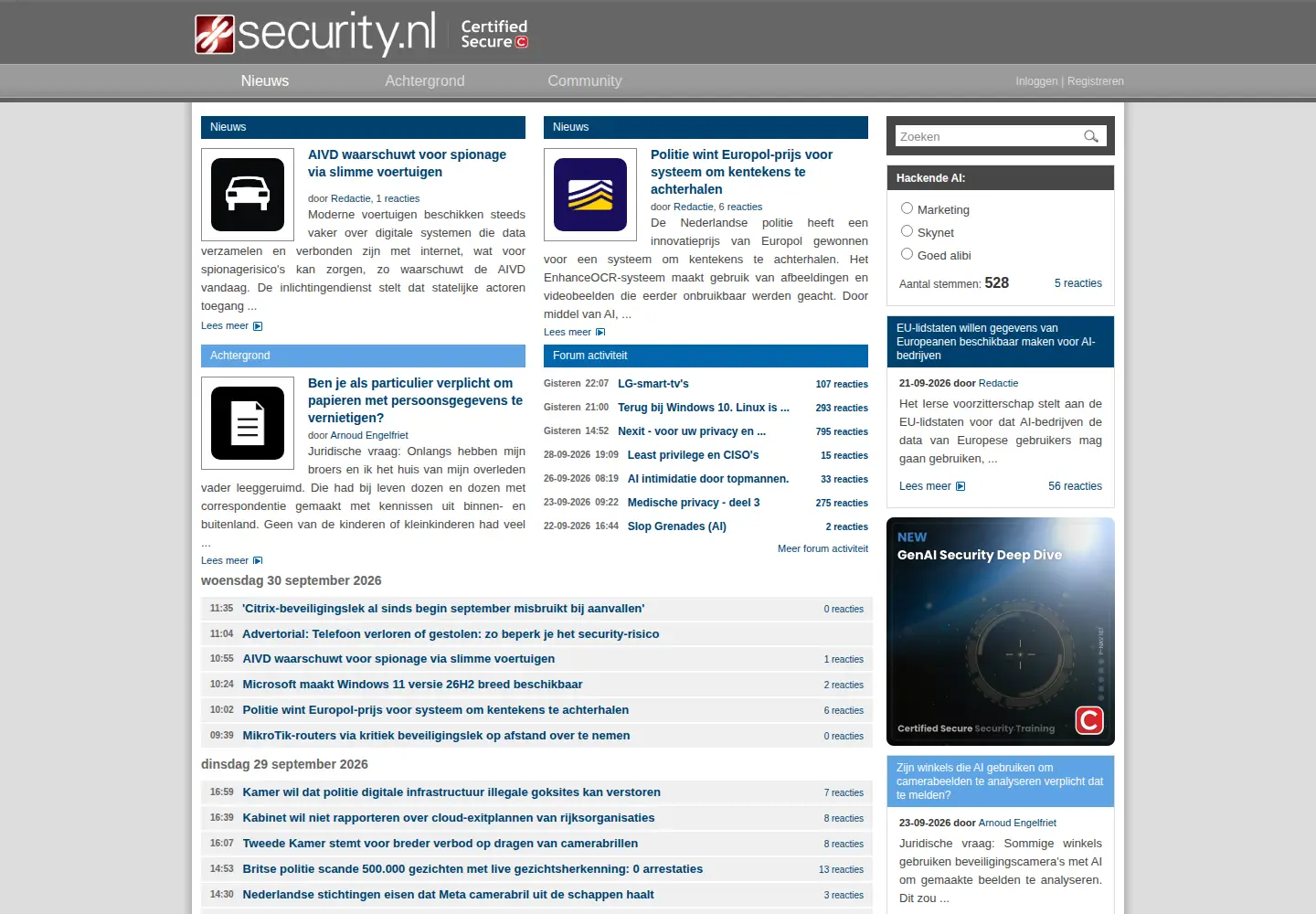Click arrow icon beside Europol article's Lees meer
Image resolution: width=1316 pixels, height=914 pixels.
600,333
